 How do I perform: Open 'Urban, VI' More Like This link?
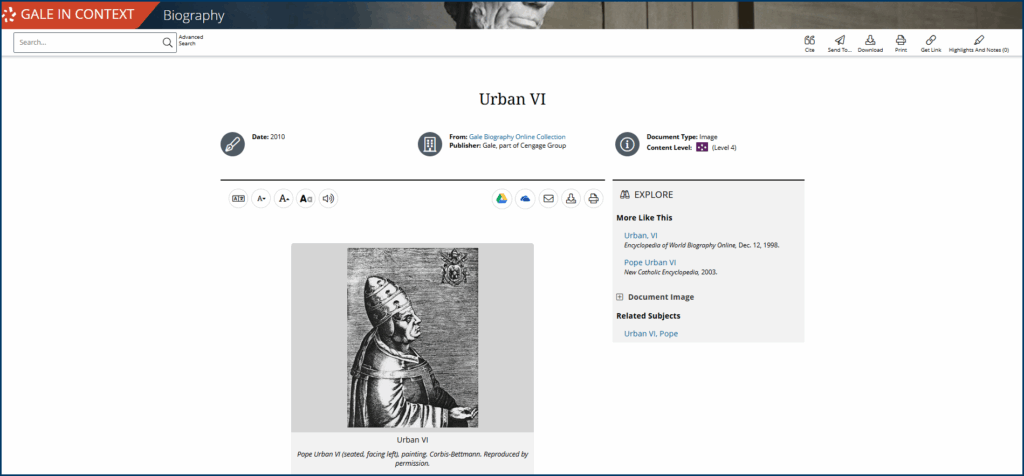[x=641, y=235]
